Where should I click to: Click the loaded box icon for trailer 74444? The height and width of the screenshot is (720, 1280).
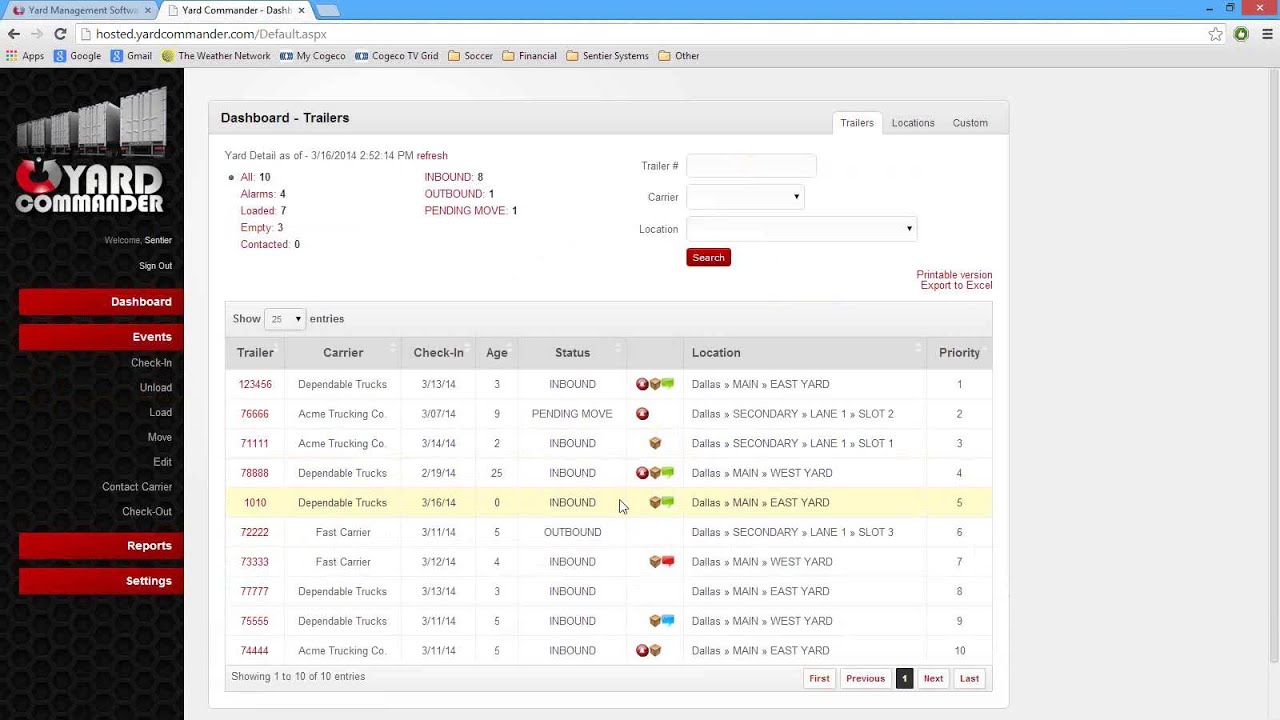pyautogui.click(x=655, y=651)
